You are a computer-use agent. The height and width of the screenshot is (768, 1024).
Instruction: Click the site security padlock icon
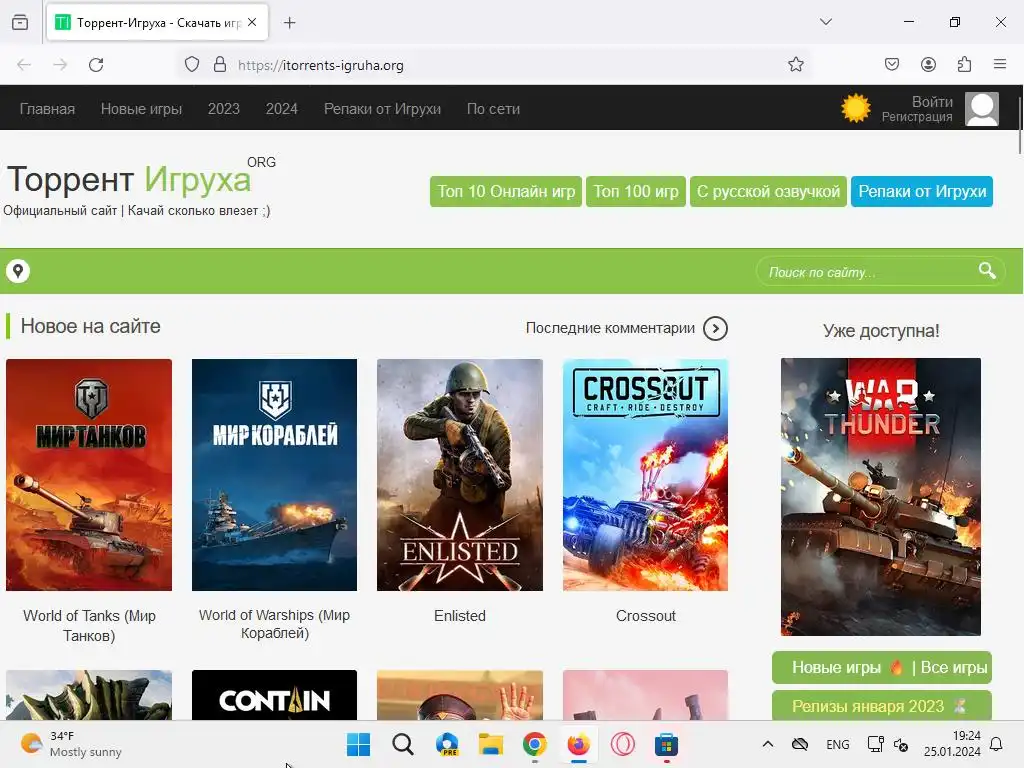220,65
